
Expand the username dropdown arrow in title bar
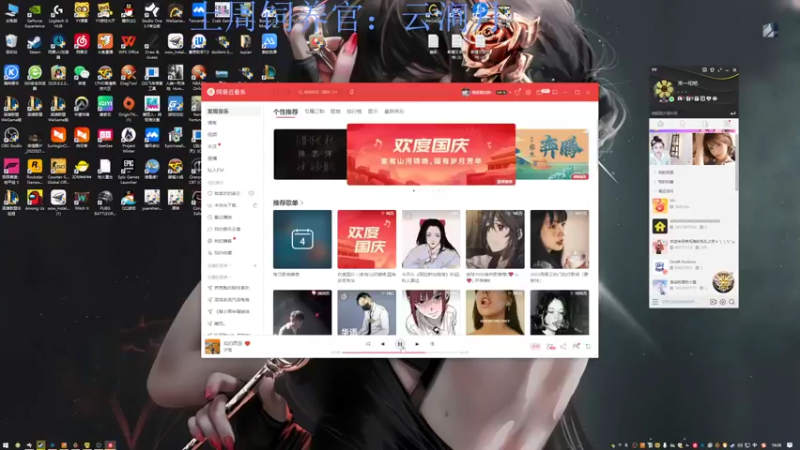tap(510, 92)
